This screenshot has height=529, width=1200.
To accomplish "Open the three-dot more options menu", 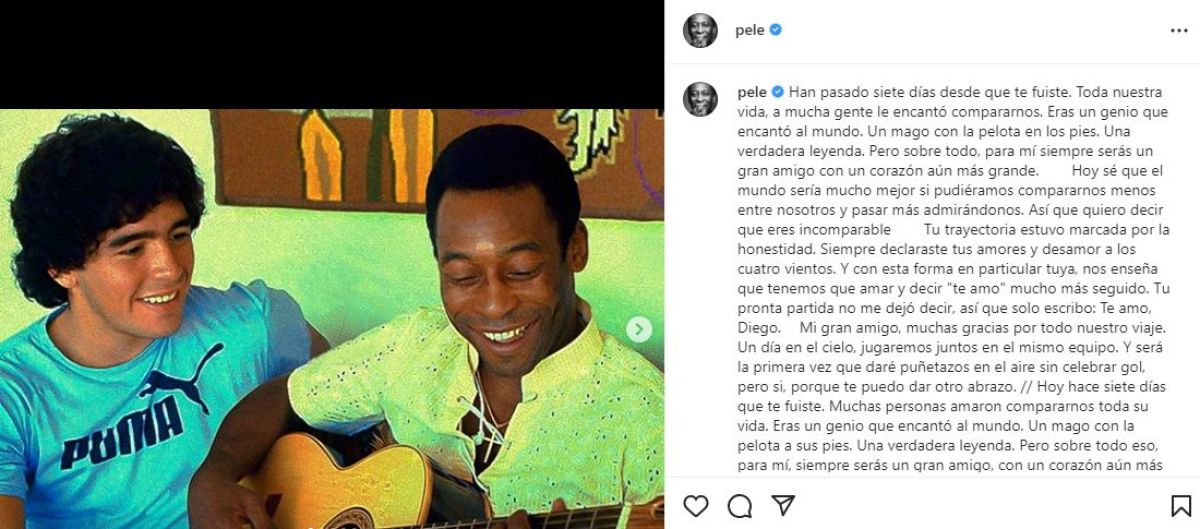I will (x=1178, y=30).
